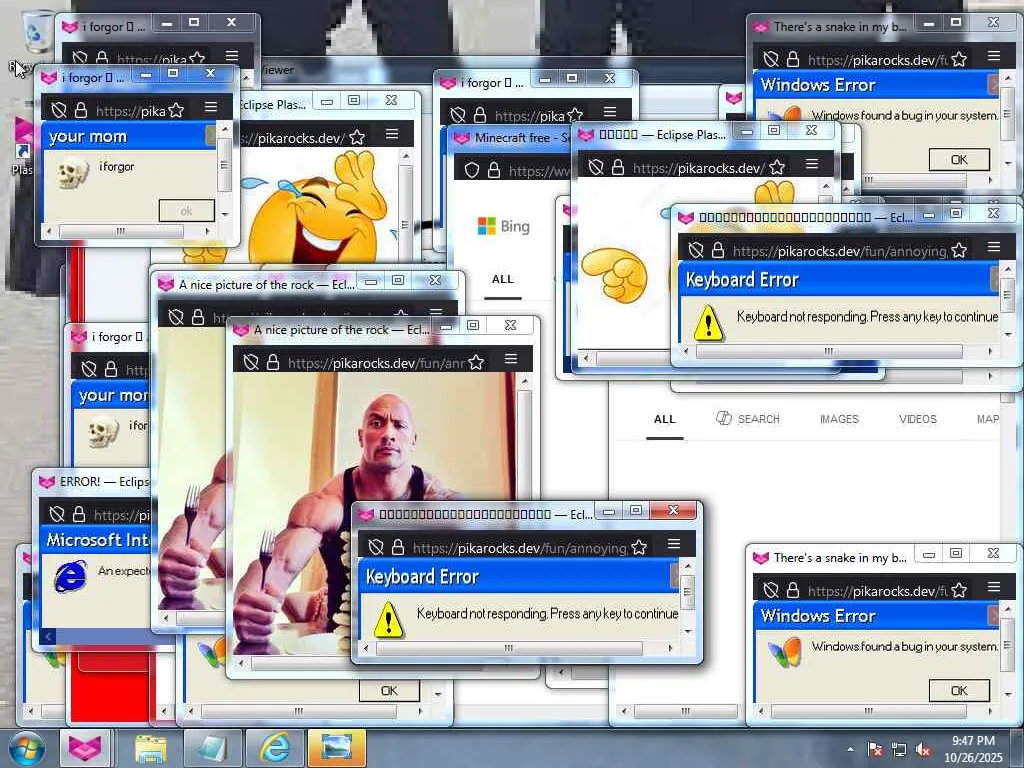Click shield icon in front rock picture window

(x=251, y=362)
